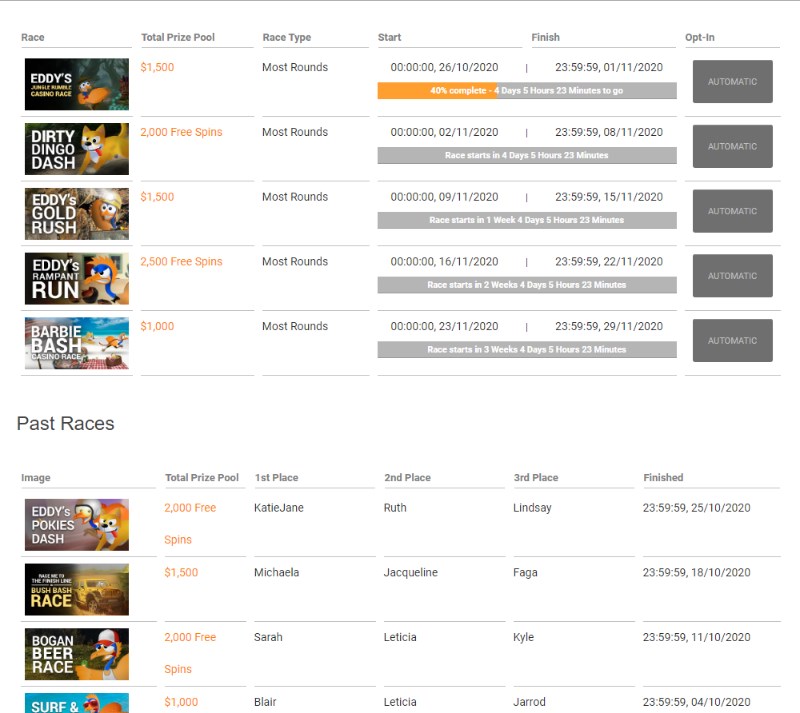
Task: Click Automatic button for Eddy's Gold Rush
Action: click(732, 211)
